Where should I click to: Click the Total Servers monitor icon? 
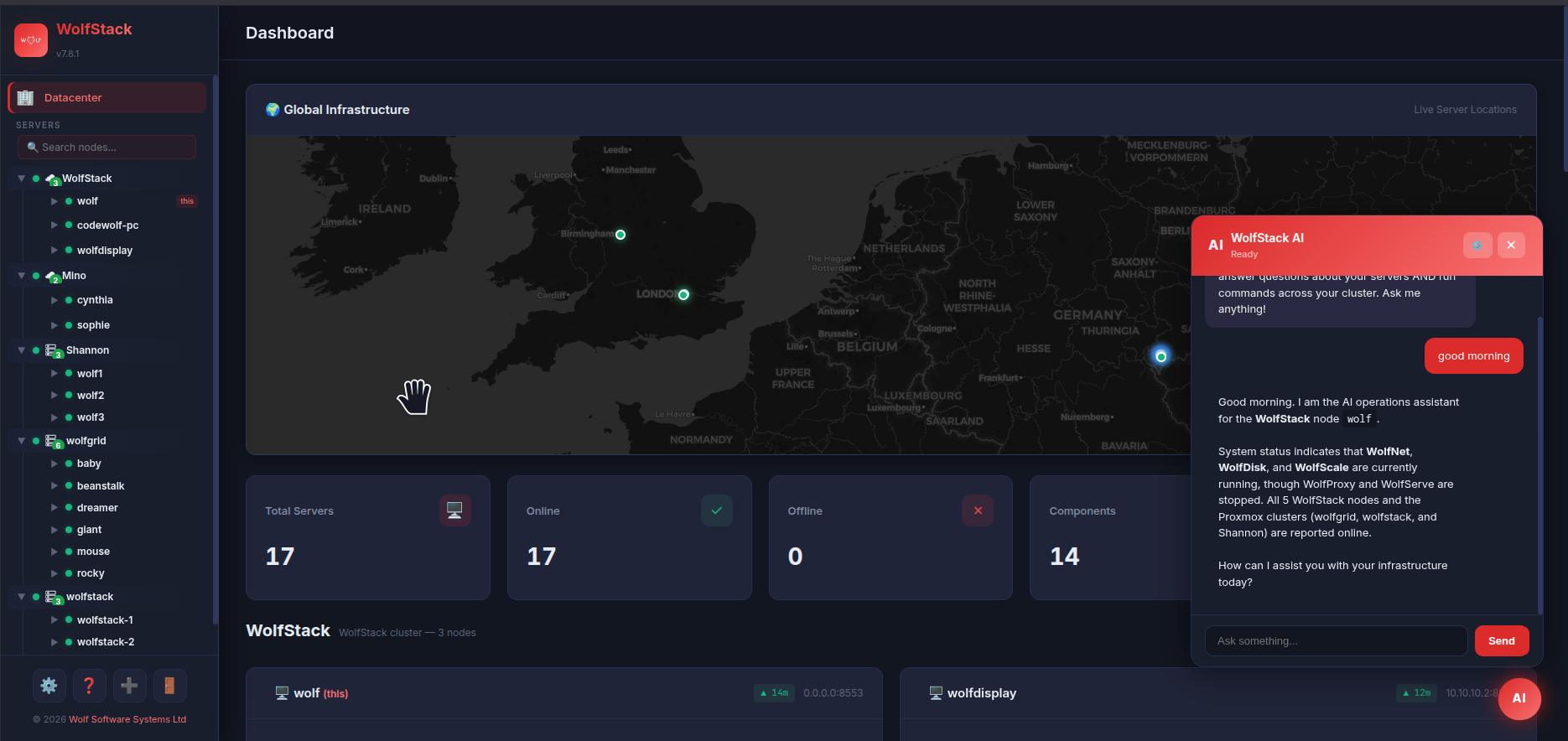click(454, 510)
